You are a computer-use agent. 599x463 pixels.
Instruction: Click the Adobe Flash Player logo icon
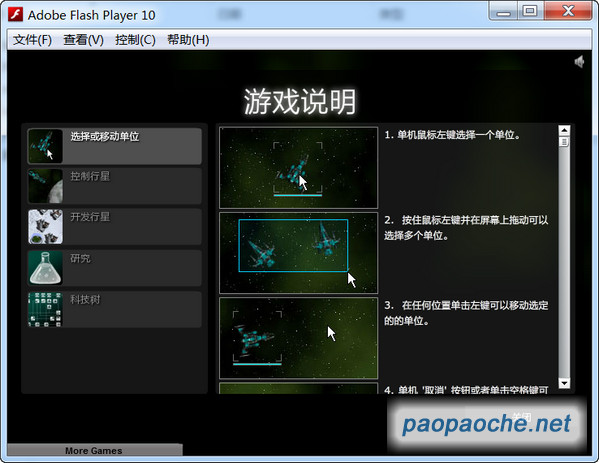[16, 15]
